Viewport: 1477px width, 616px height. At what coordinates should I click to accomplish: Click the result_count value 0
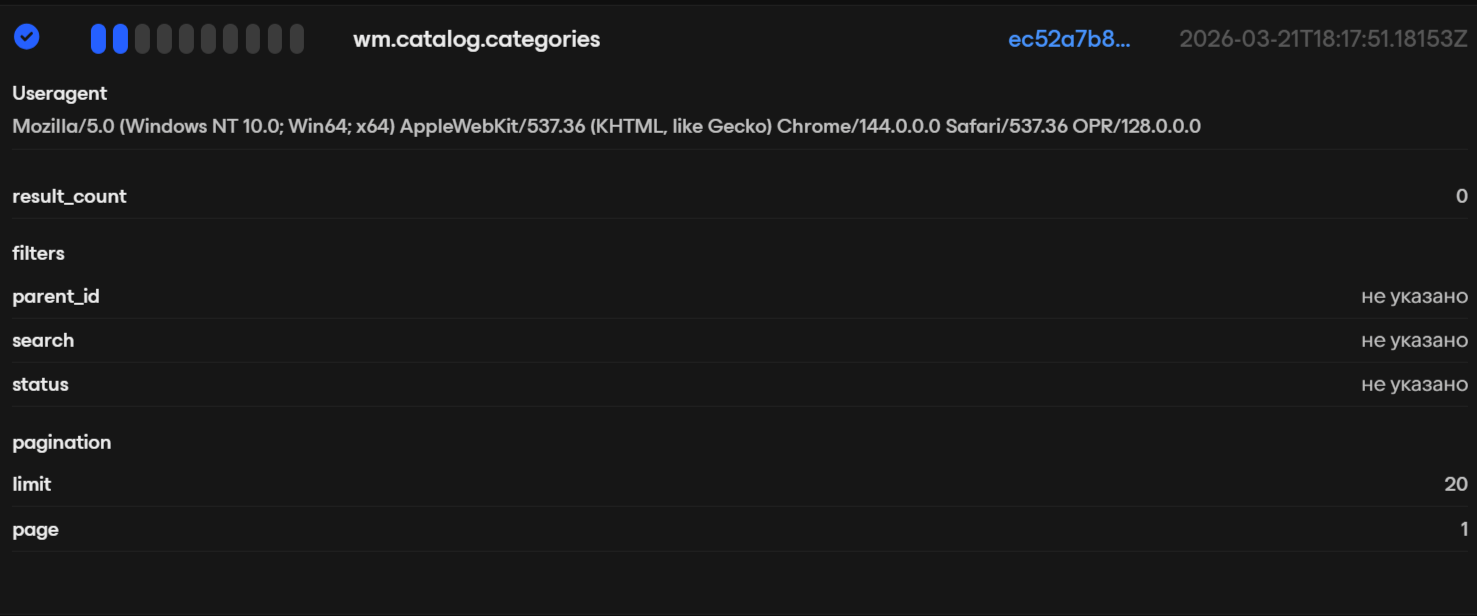pyautogui.click(x=1461, y=196)
